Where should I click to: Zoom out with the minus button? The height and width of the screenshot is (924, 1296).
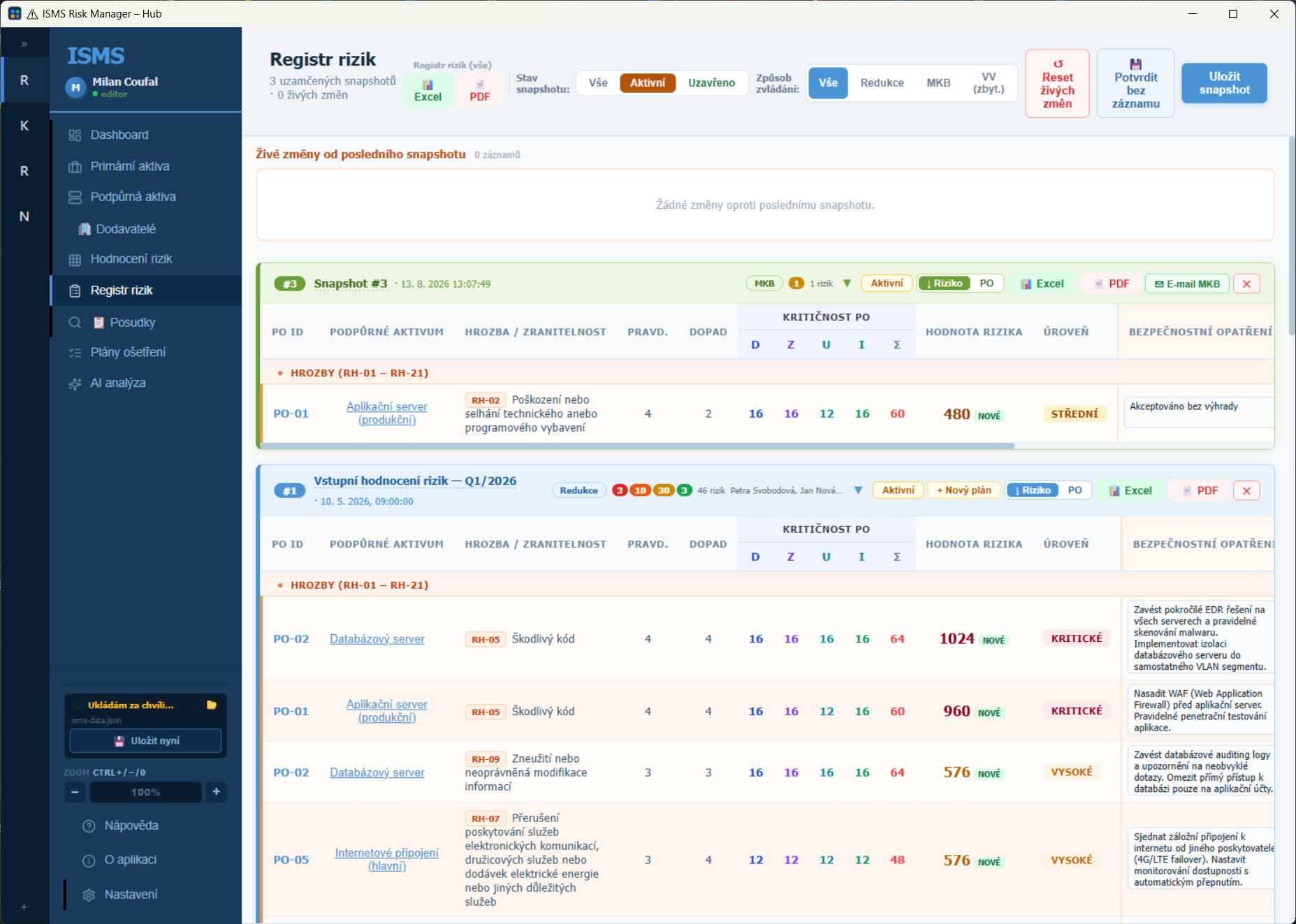pyautogui.click(x=75, y=792)
